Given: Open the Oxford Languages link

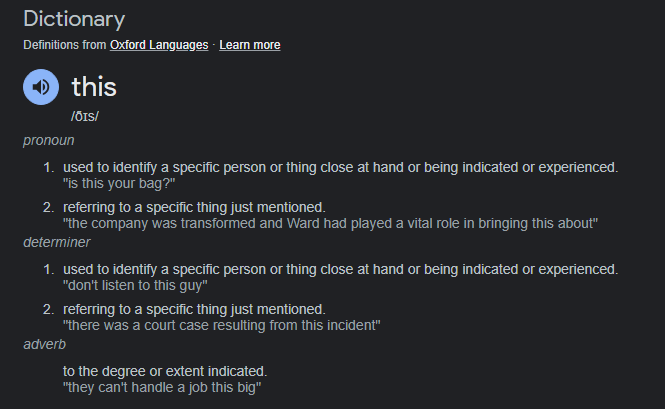Looking at the screenshot, I should 159,45.
